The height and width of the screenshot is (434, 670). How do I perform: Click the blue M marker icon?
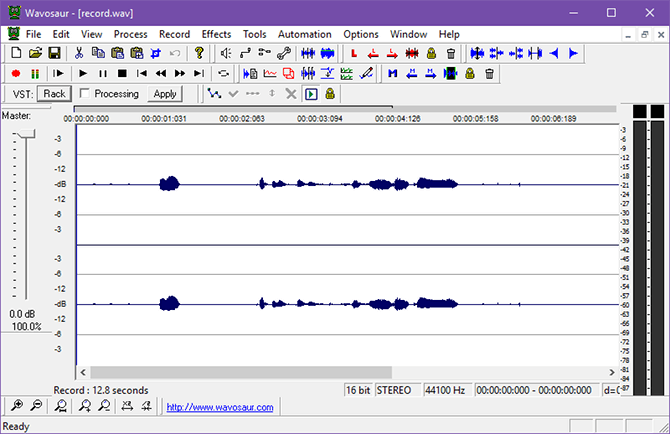click(x=393, y=73)
